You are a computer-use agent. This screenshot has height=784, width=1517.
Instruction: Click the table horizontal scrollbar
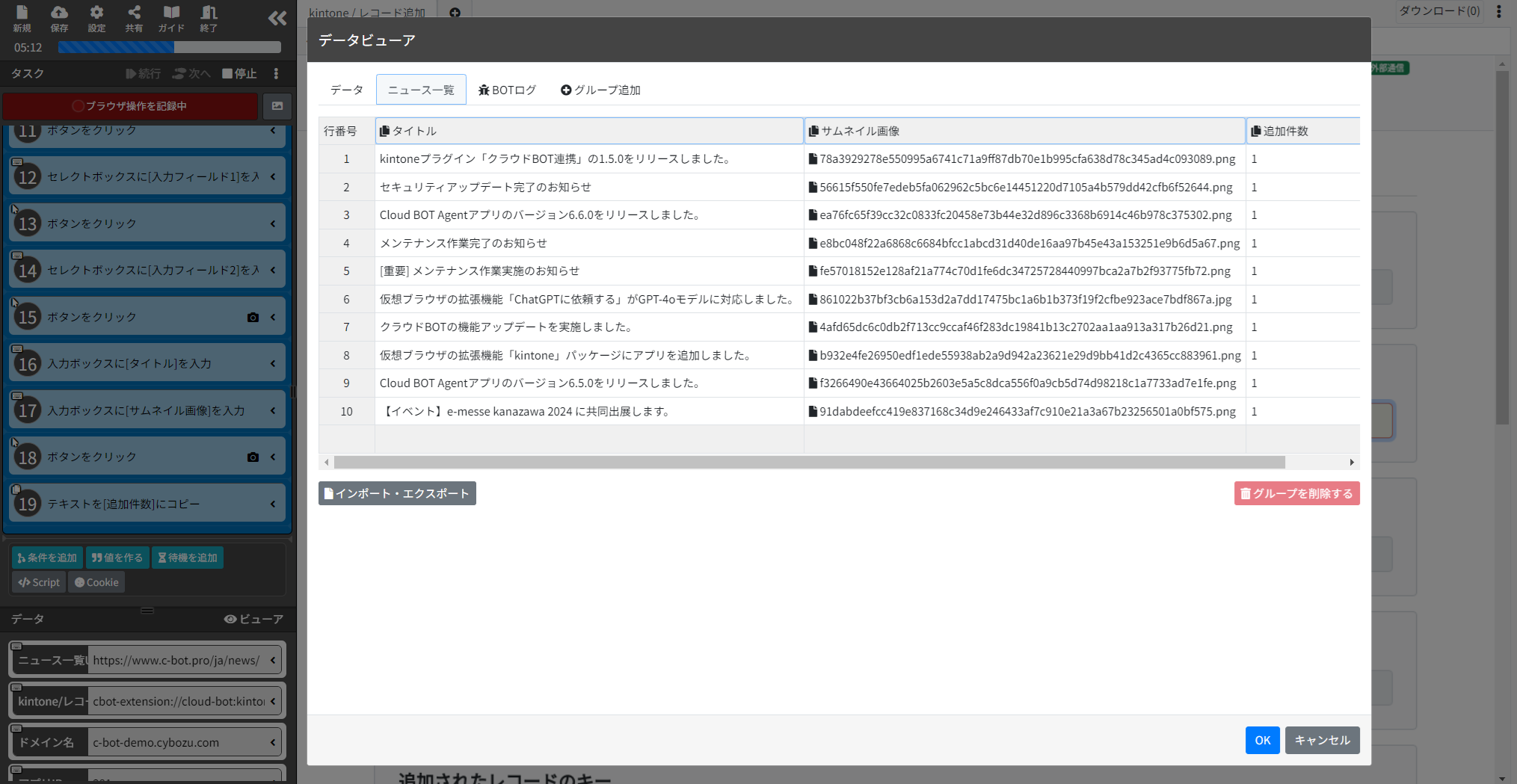click(x=809, y=462)
